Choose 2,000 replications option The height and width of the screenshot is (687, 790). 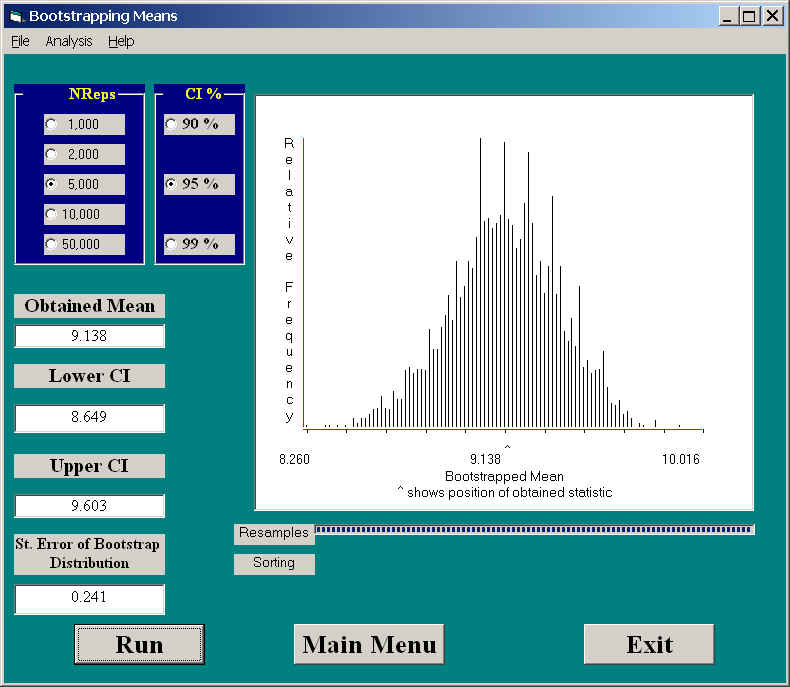click(51, 155)
